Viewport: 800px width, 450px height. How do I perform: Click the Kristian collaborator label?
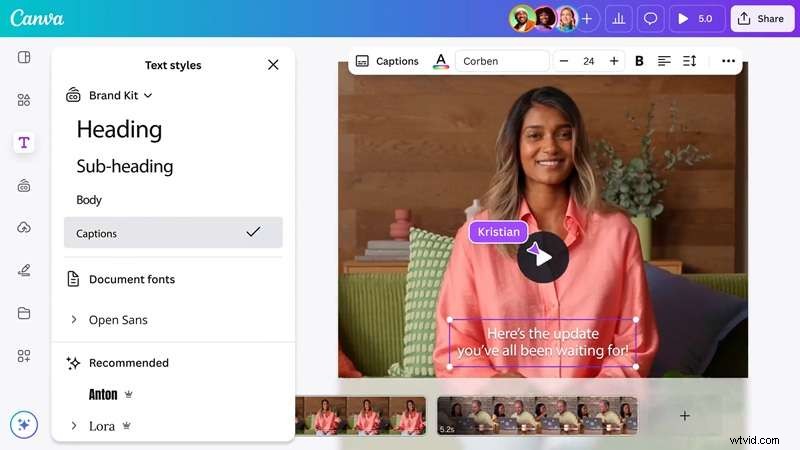click(498, 232)
